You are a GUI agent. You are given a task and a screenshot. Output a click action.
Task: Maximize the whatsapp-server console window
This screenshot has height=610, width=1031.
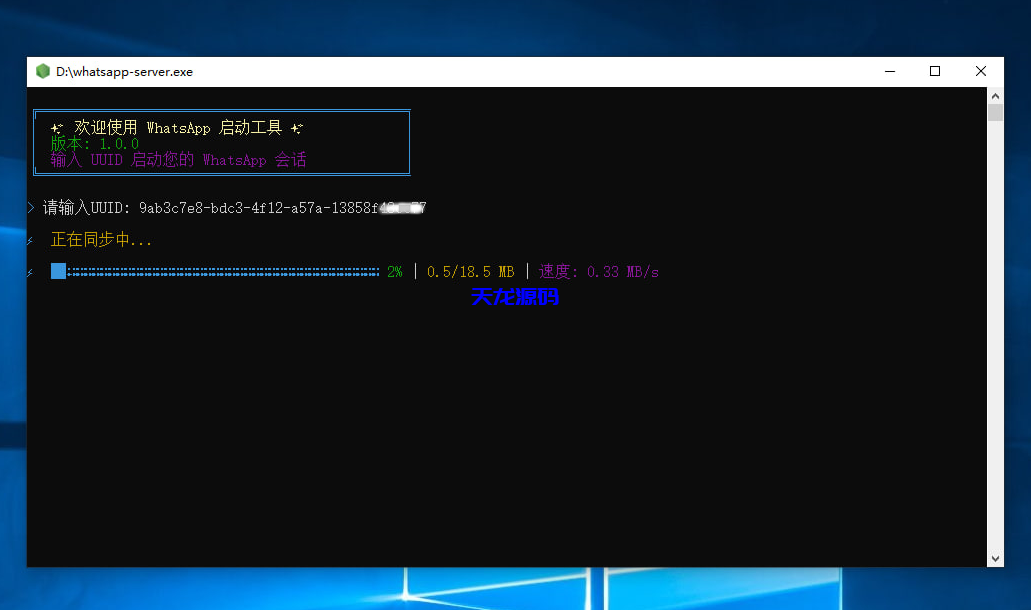click(935, 71)
